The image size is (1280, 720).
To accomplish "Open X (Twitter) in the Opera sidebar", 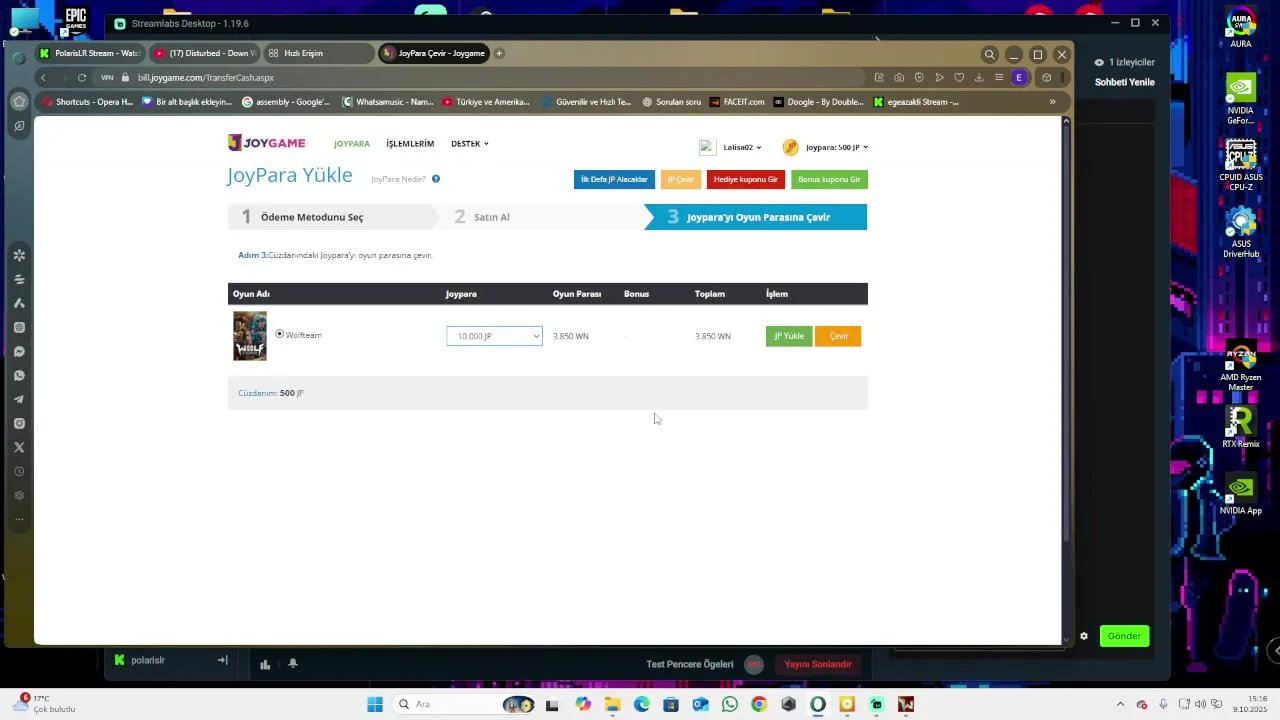I will click(19, 448).
